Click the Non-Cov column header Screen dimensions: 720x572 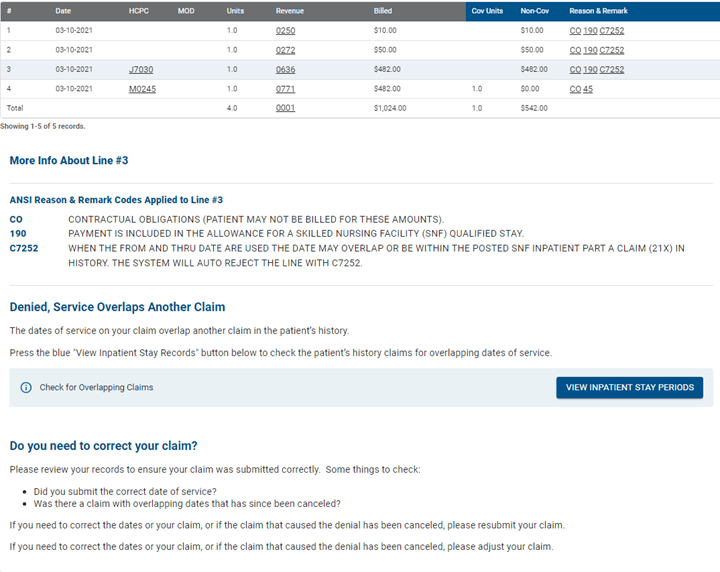coord(535,11)
